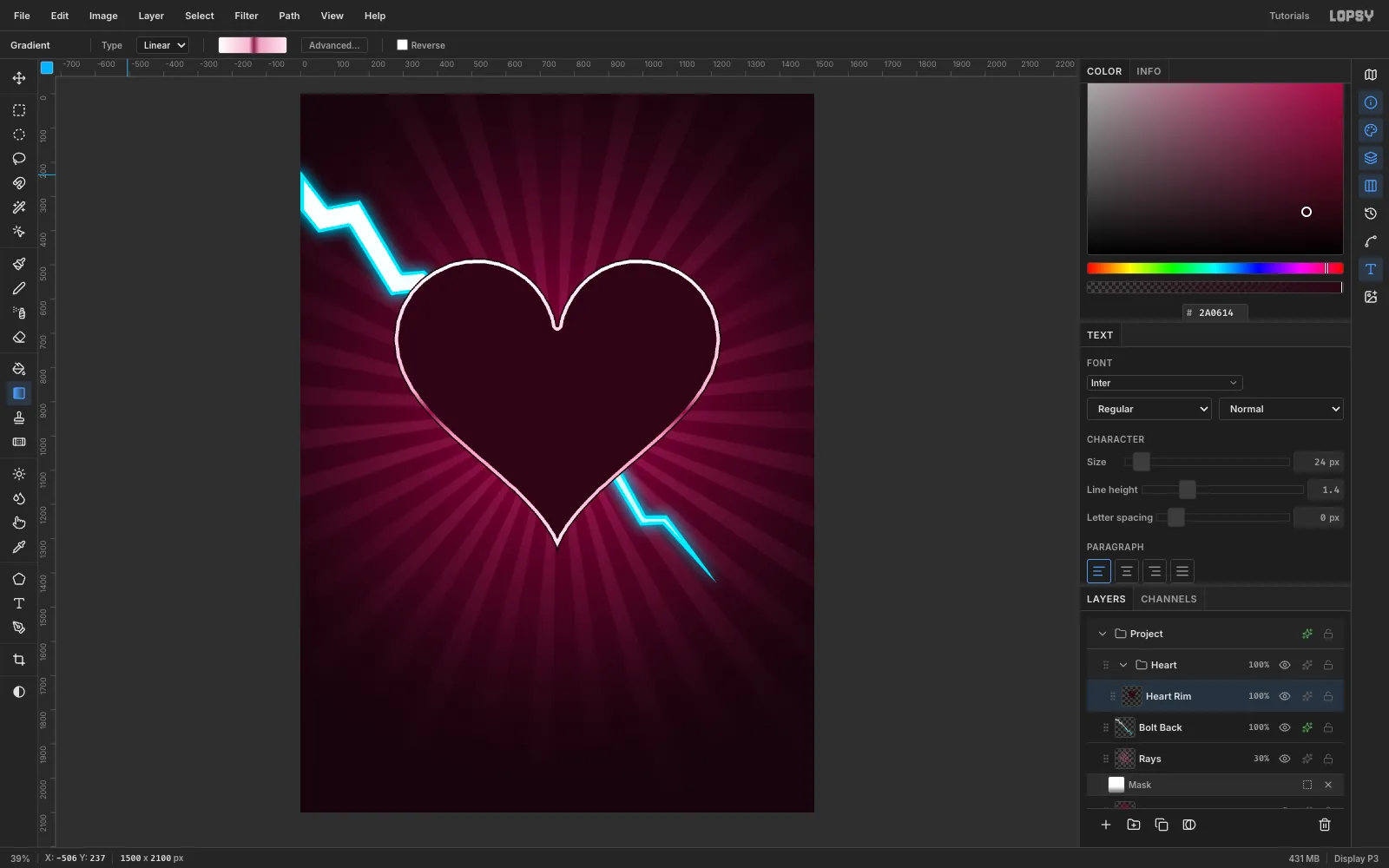The height and width of the screenshot is (868, 1389).
Task: Click the gradient preview swatch
Action: (x=253, y=45)
